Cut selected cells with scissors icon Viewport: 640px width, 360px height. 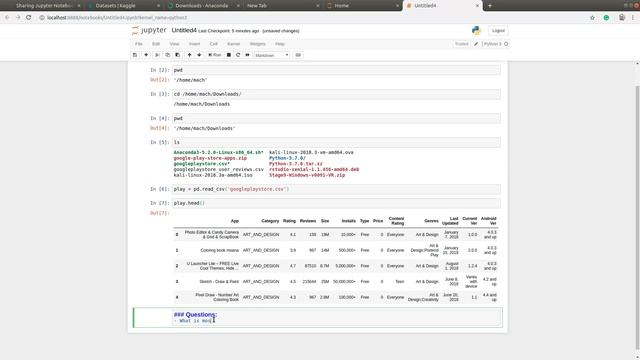point(157,55)
